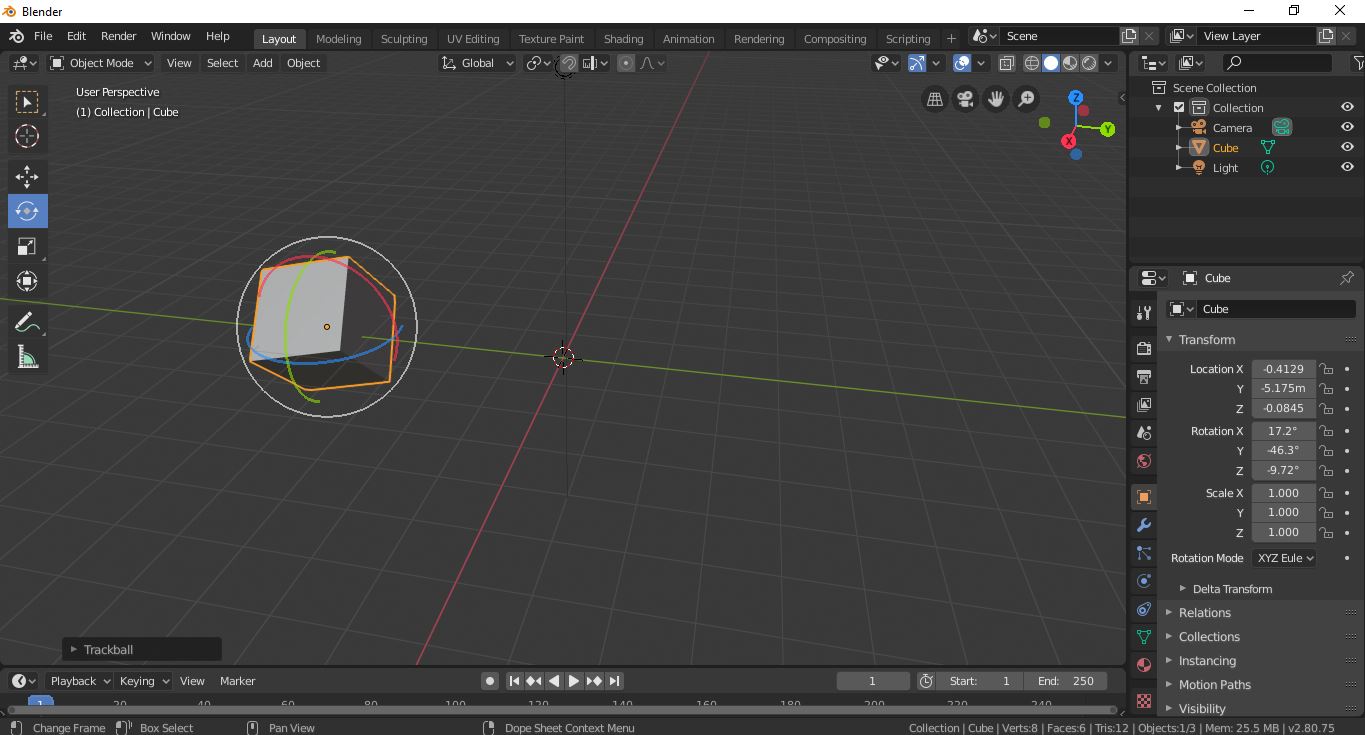Switch to the Shading workspace tab
The image size is (1365, 735).
click(x=624, y=38)
